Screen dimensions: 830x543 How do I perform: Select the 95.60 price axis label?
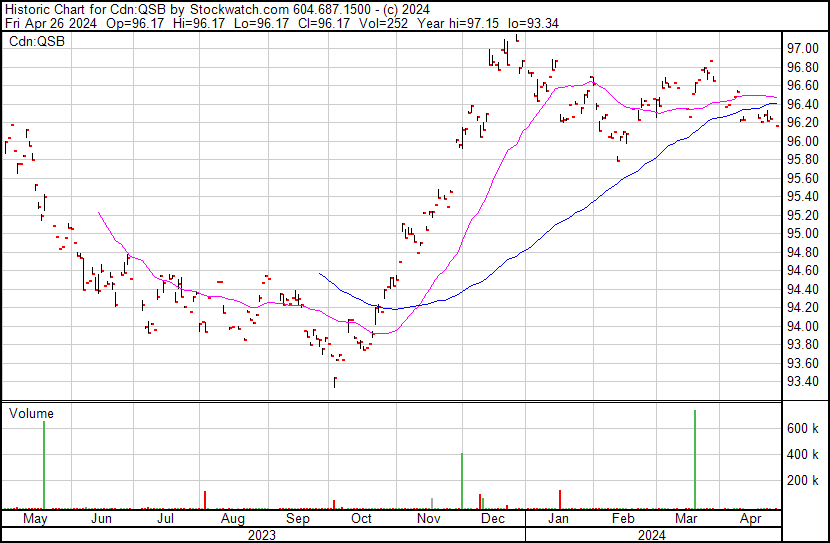pos(802,178)
